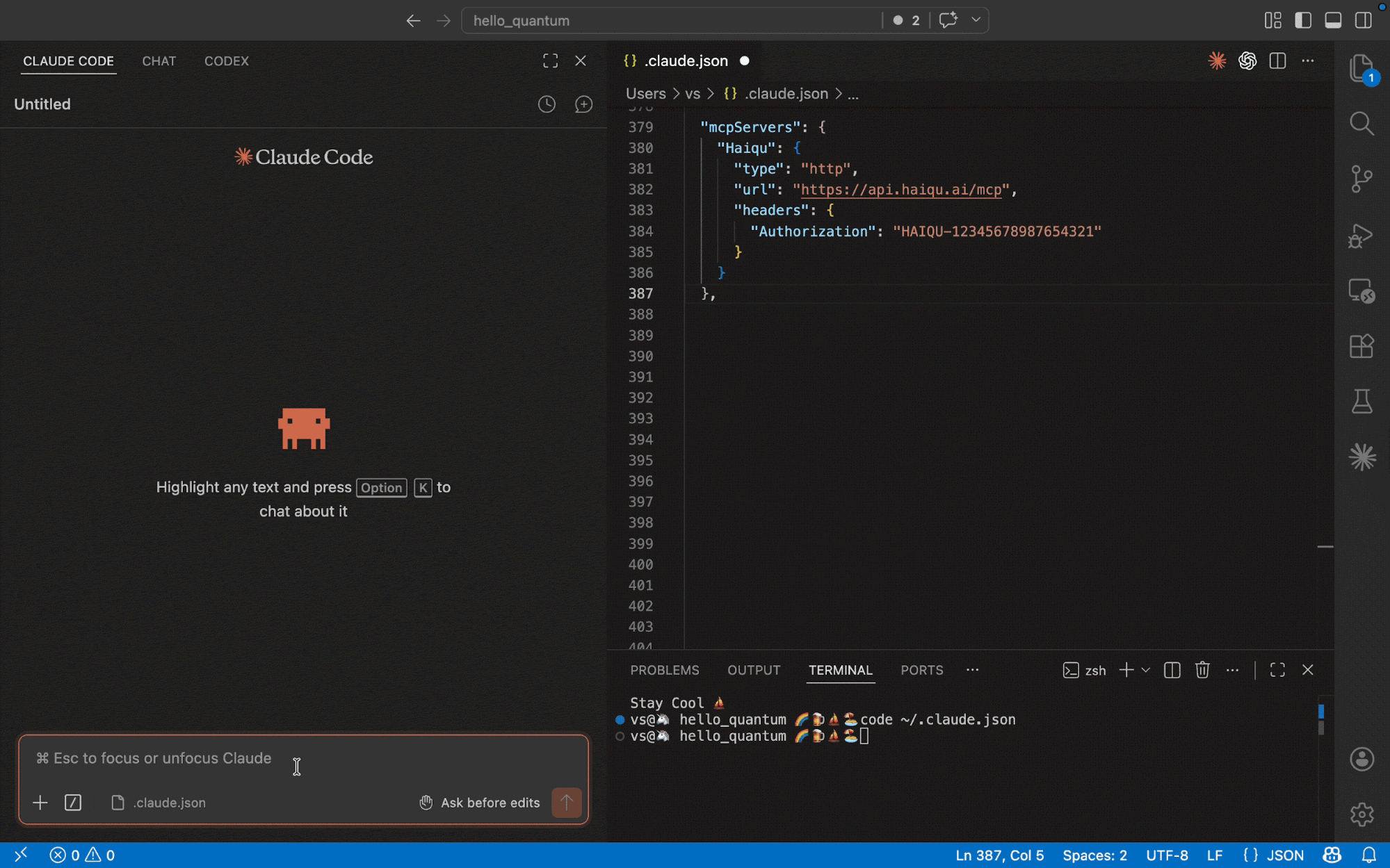The height and width of the screenshot is (868, 1390).
Task: Click errors and warnings count in status bar
Action: [x=82, y=855]
